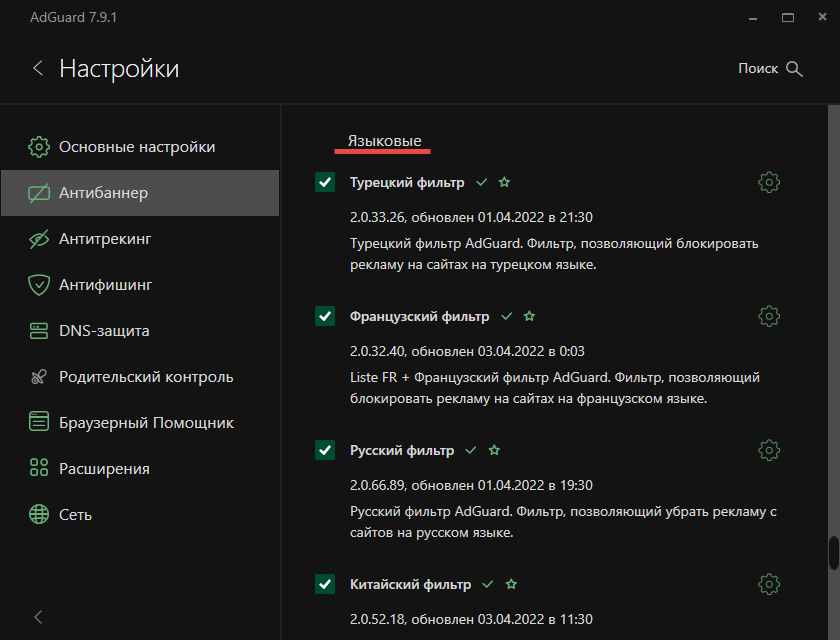Open Сеть settings

(140, 515)
